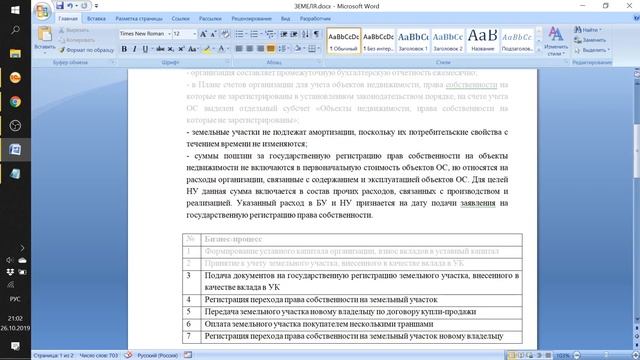Save document via Quick Access toolbar
The image size is (640, 360).
[x=60, y=6]
